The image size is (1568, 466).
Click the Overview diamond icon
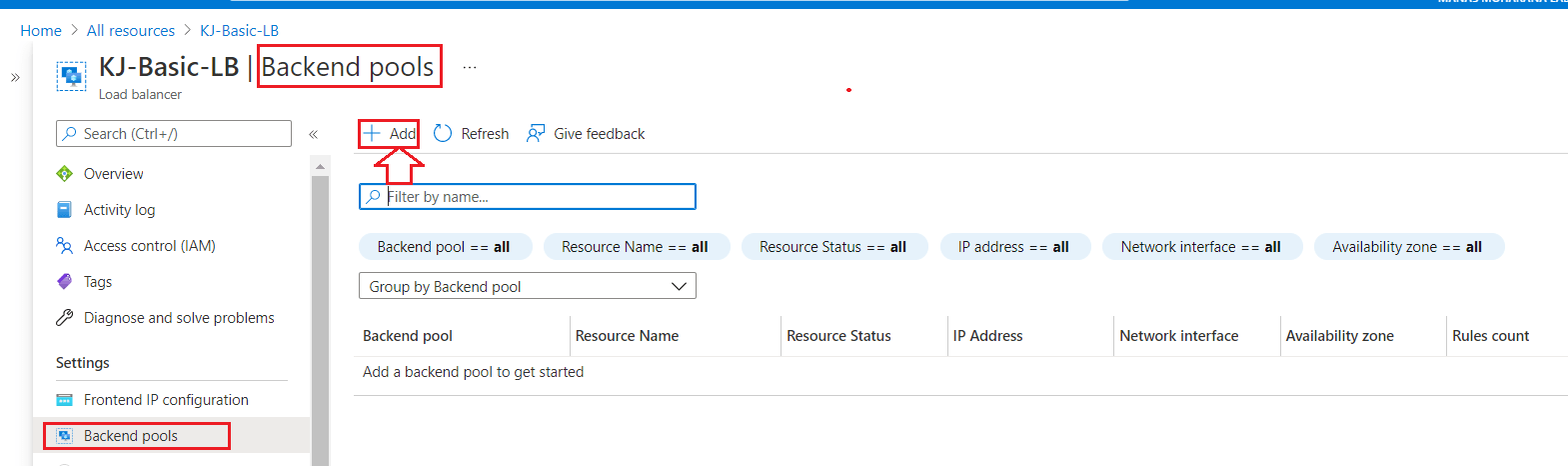click(x=65, y=174)
